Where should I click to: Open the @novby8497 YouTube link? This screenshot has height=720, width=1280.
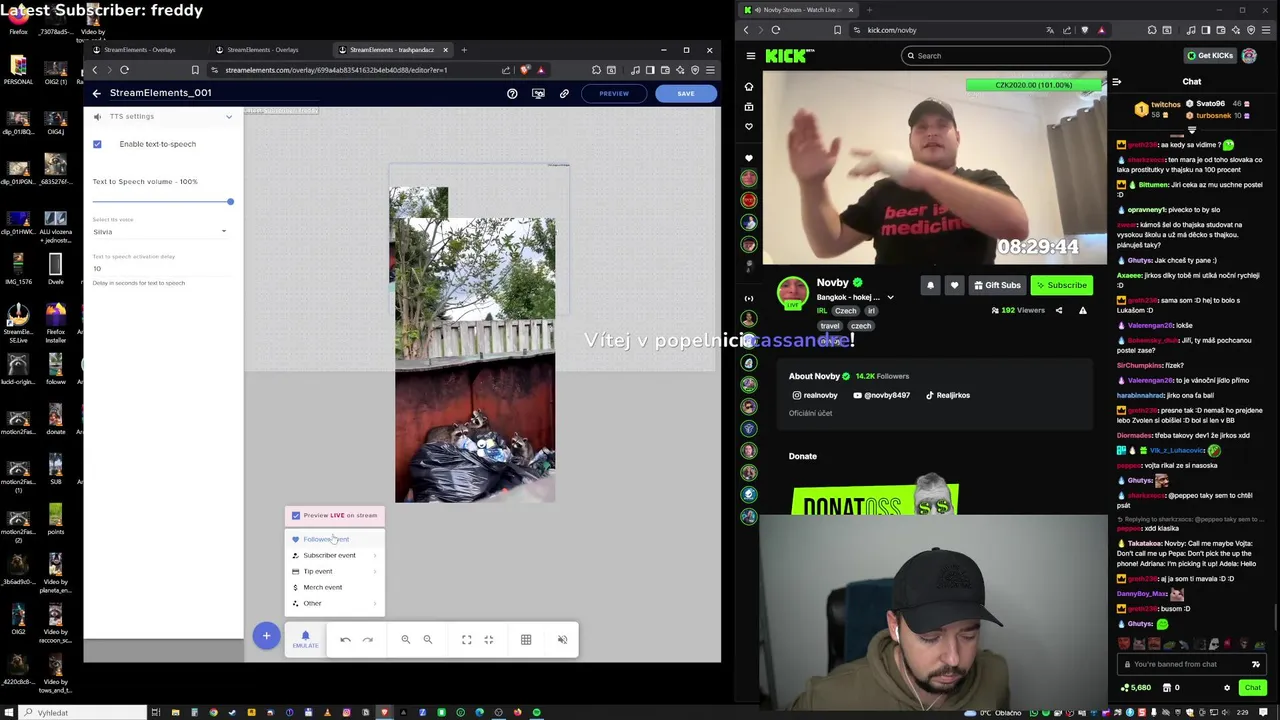[x=882, y=395]
